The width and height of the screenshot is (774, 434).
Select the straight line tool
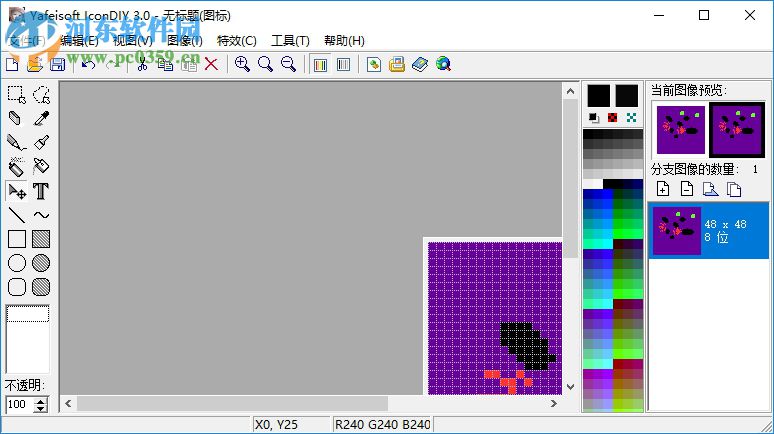17,215
